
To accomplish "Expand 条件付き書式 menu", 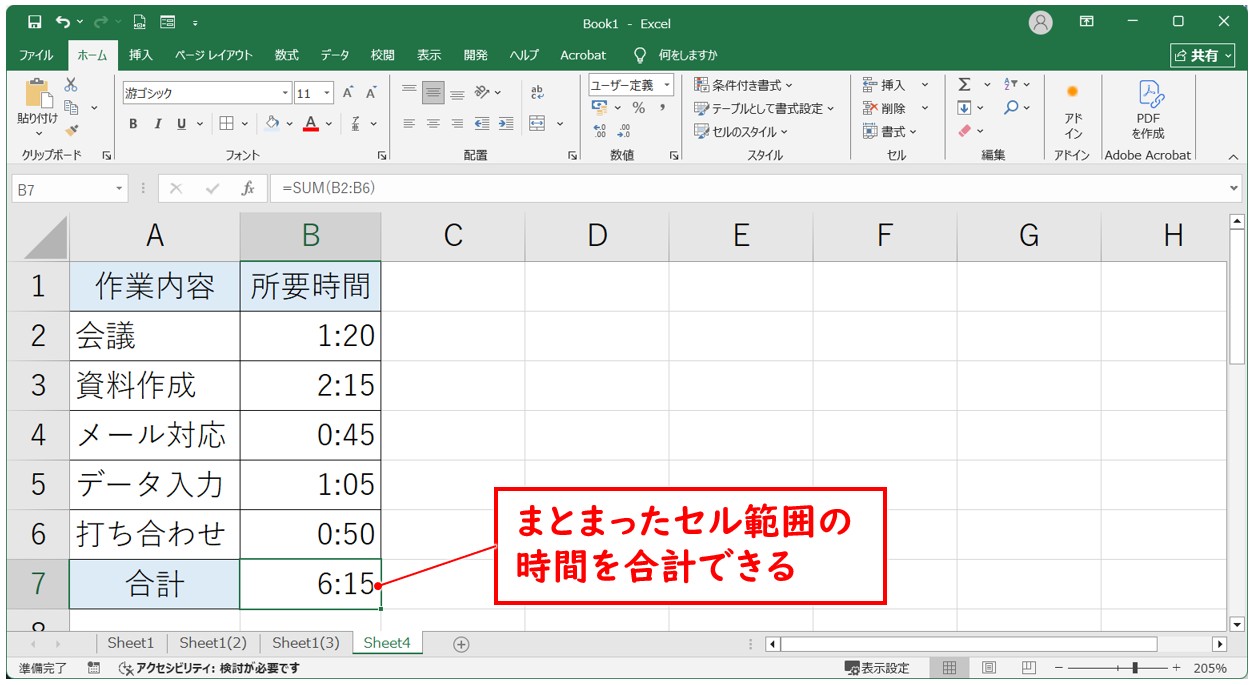I will coord(743,85).
